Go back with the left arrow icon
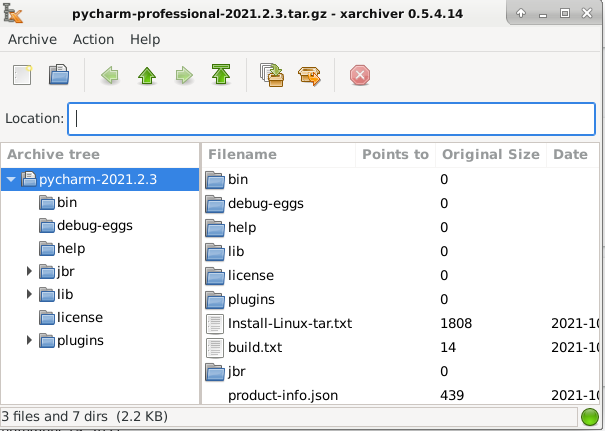The height and width of the screenshot is (431, 605). coord(110,75)
